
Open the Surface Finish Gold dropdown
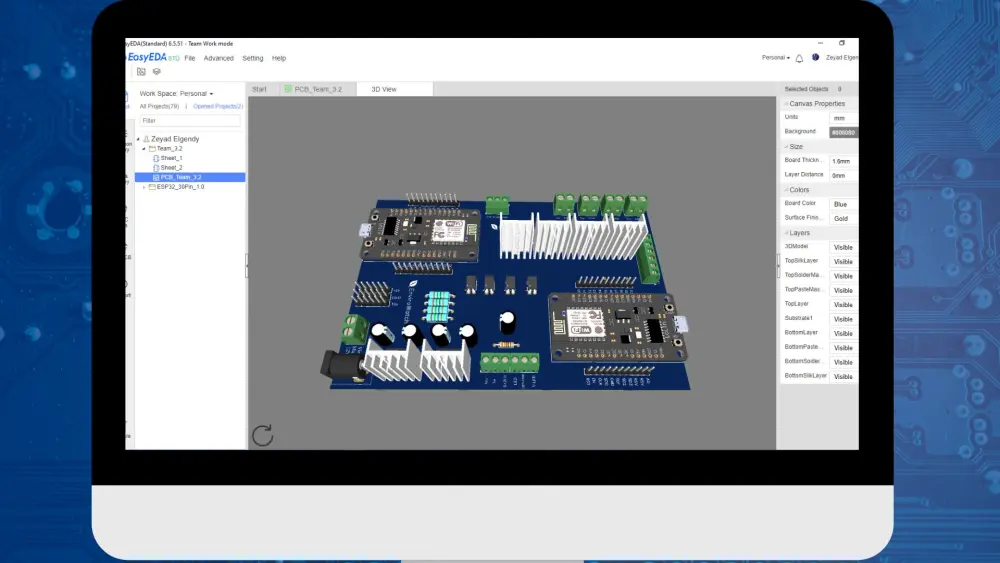[843, 219]
